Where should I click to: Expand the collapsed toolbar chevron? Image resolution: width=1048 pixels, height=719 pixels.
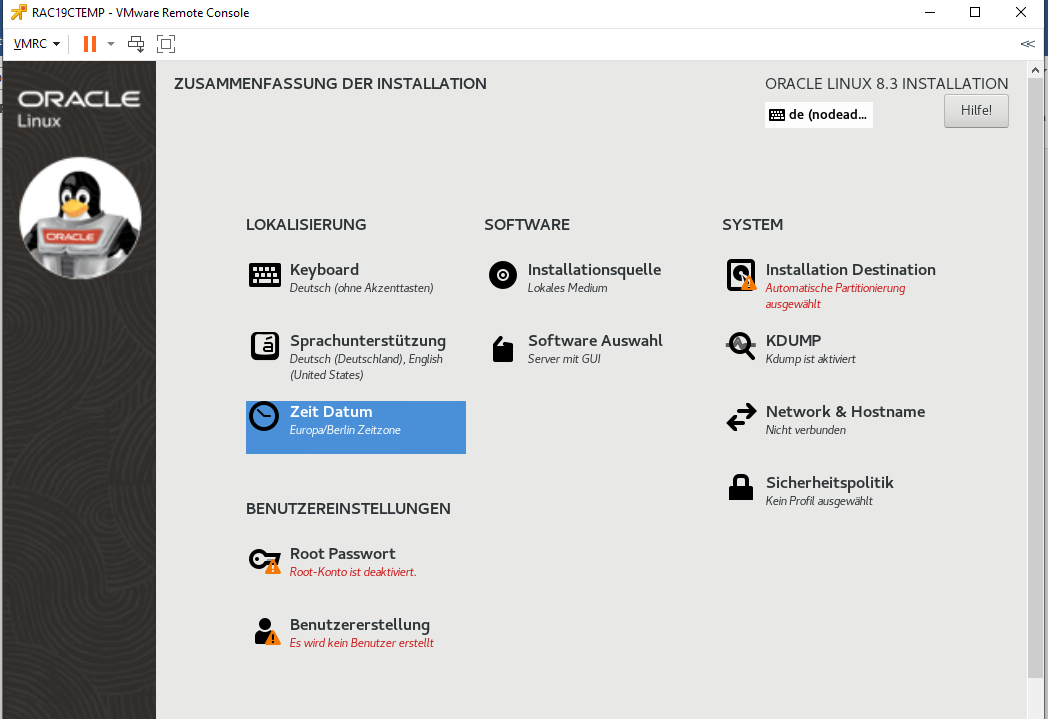[1027, 44]
